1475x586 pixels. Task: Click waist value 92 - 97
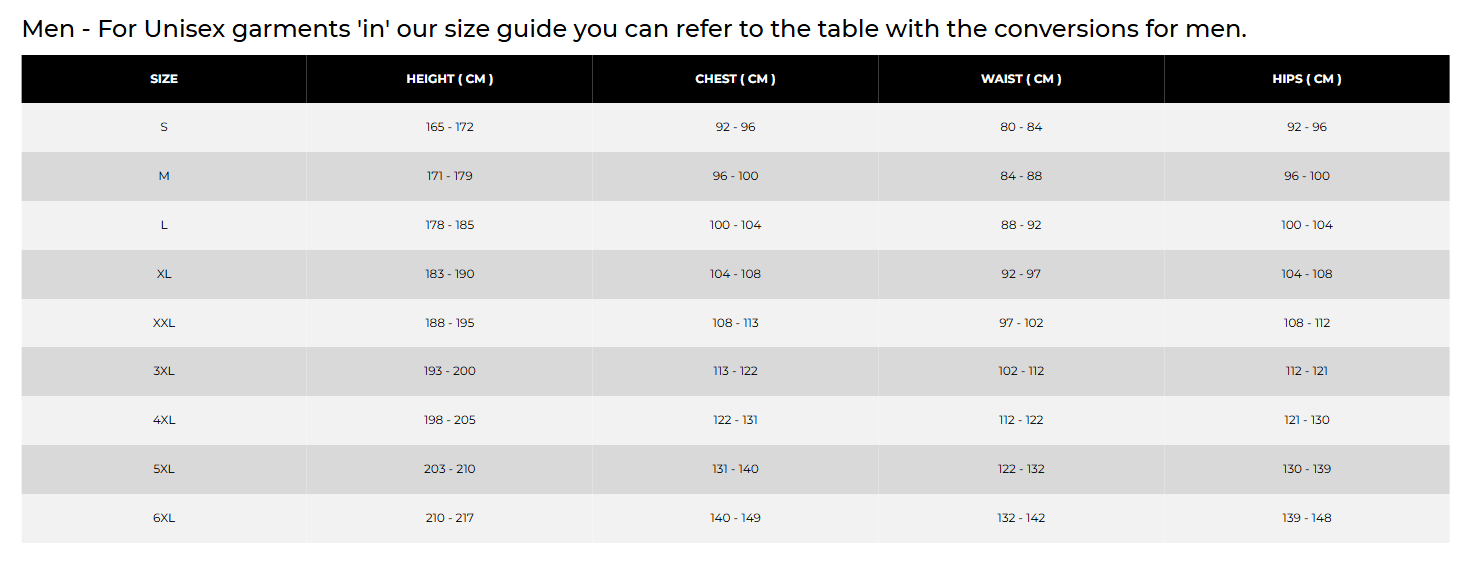pos(1021,274)
